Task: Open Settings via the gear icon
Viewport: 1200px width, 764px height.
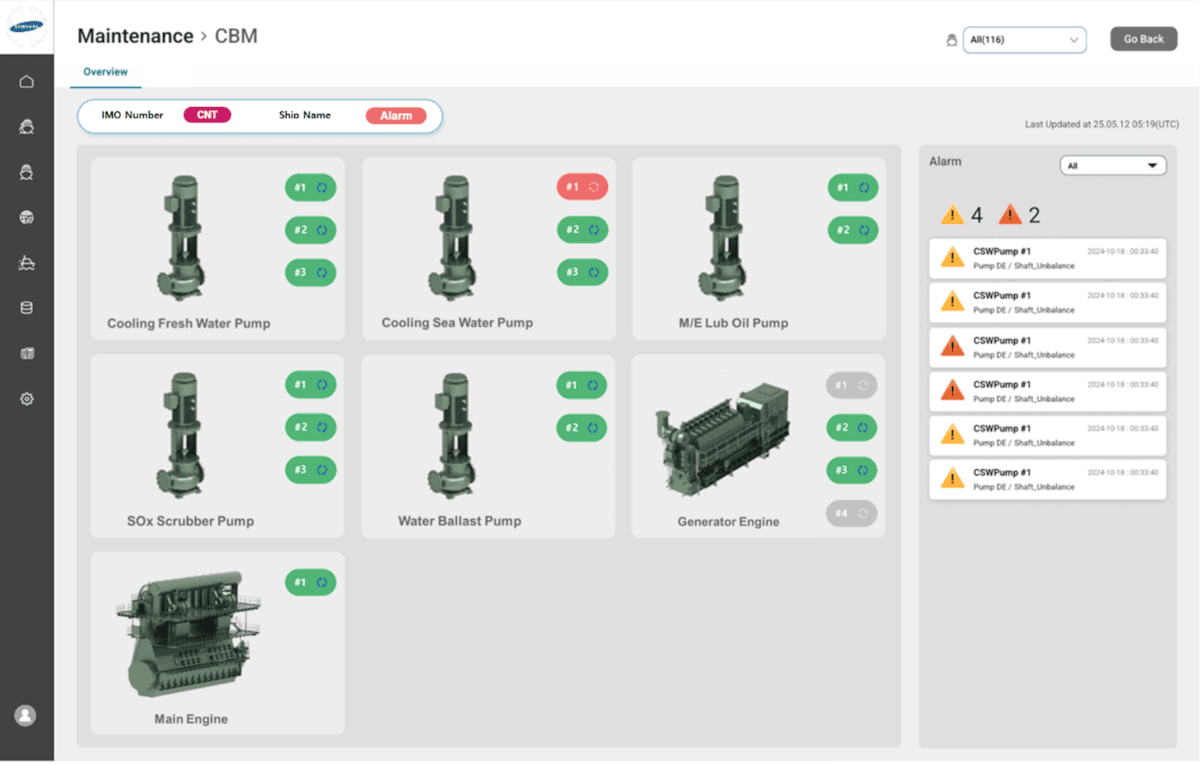Action: coord(26,398)
